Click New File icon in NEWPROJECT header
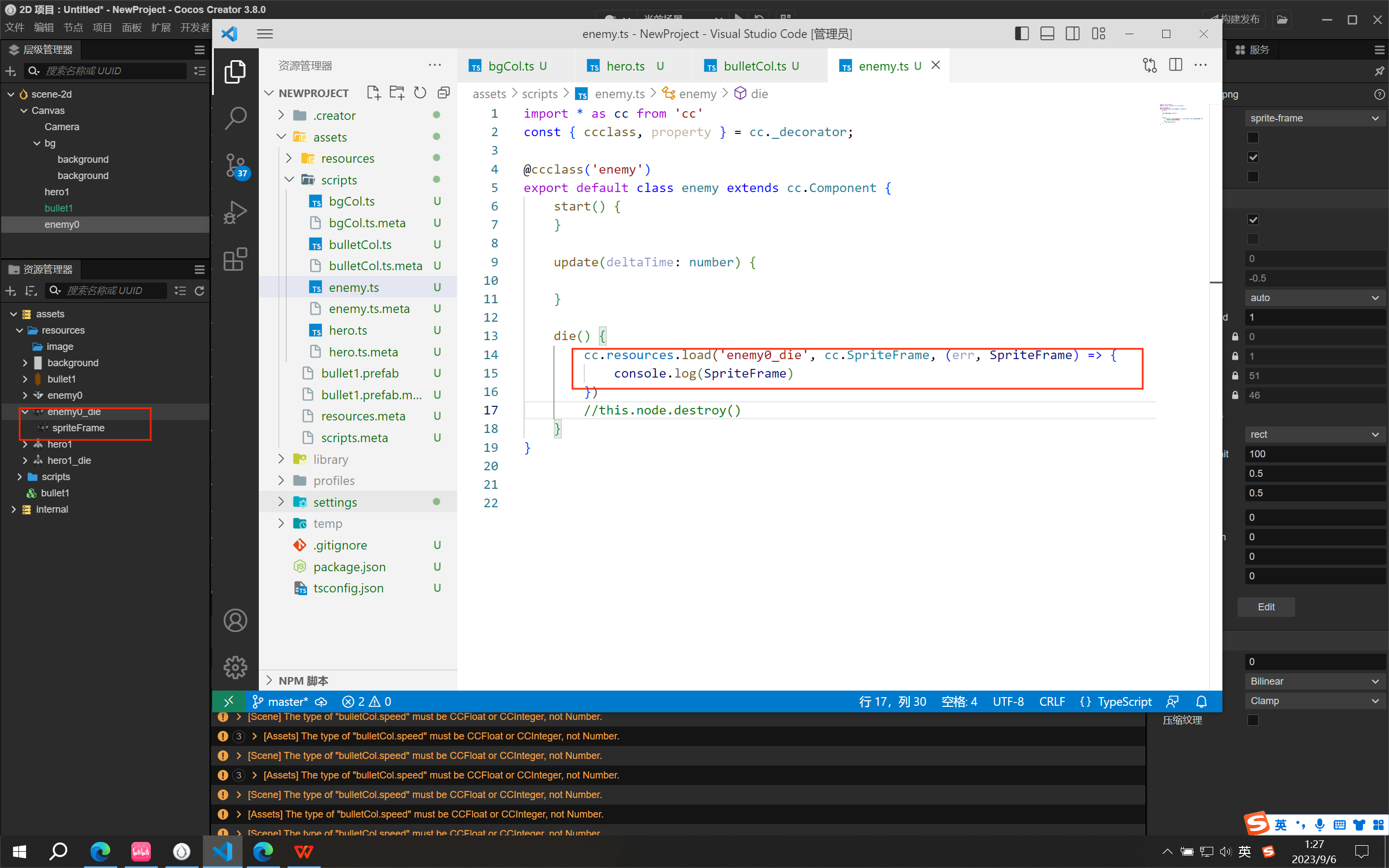The height and width of the screenshot is (868, 1389). [x=374, y=93]
